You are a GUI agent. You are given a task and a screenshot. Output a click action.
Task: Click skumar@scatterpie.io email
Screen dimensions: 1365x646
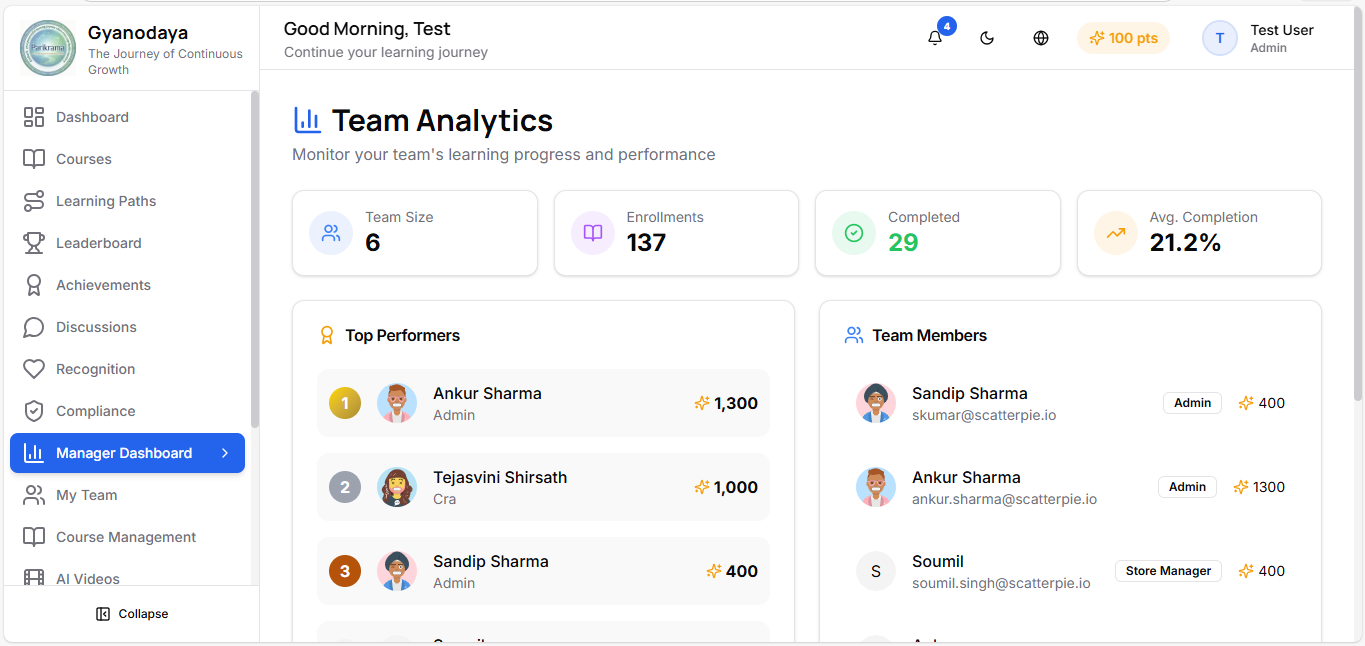[x=984, y=415]
